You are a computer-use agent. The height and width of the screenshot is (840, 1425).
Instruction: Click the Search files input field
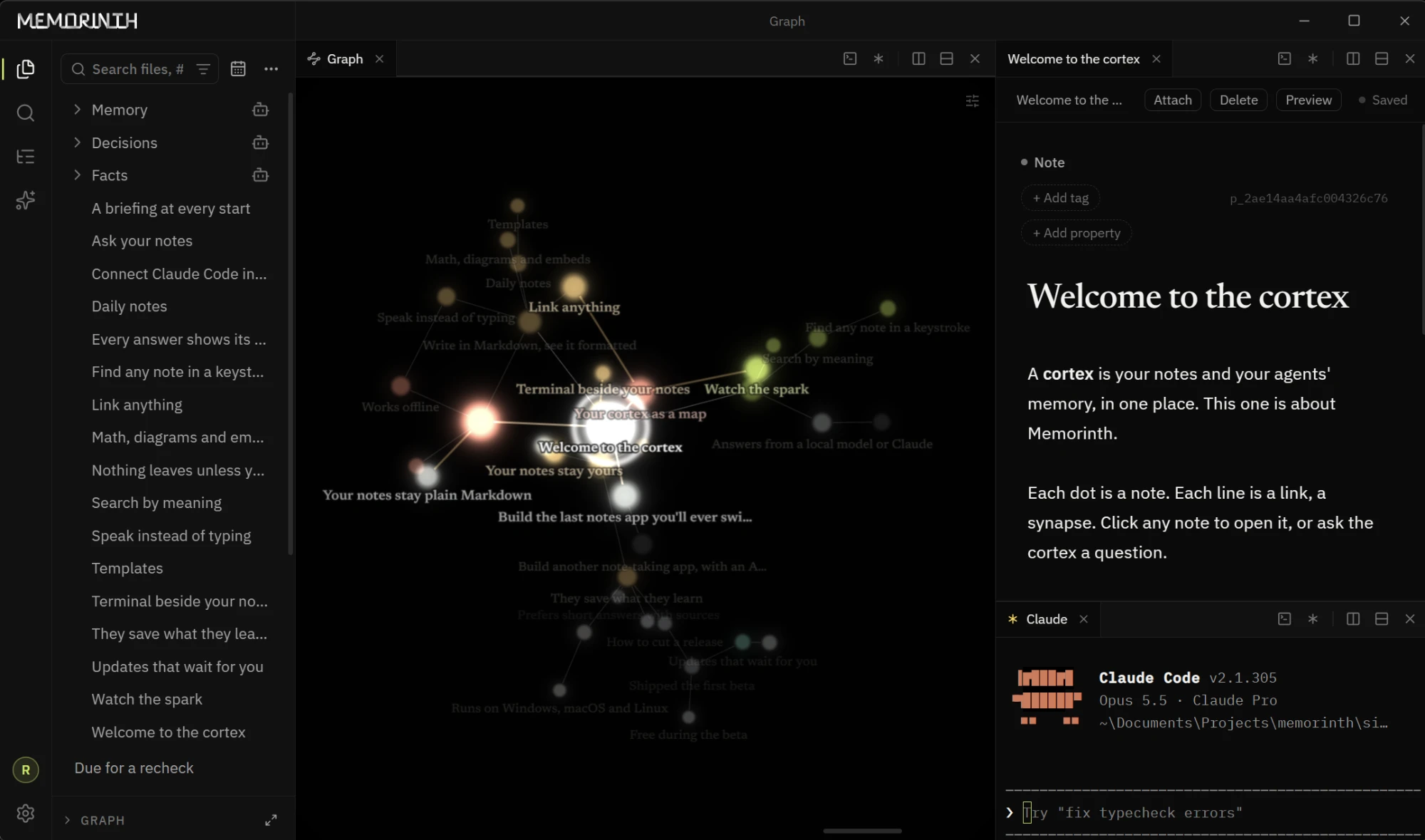tap(140, 69)
